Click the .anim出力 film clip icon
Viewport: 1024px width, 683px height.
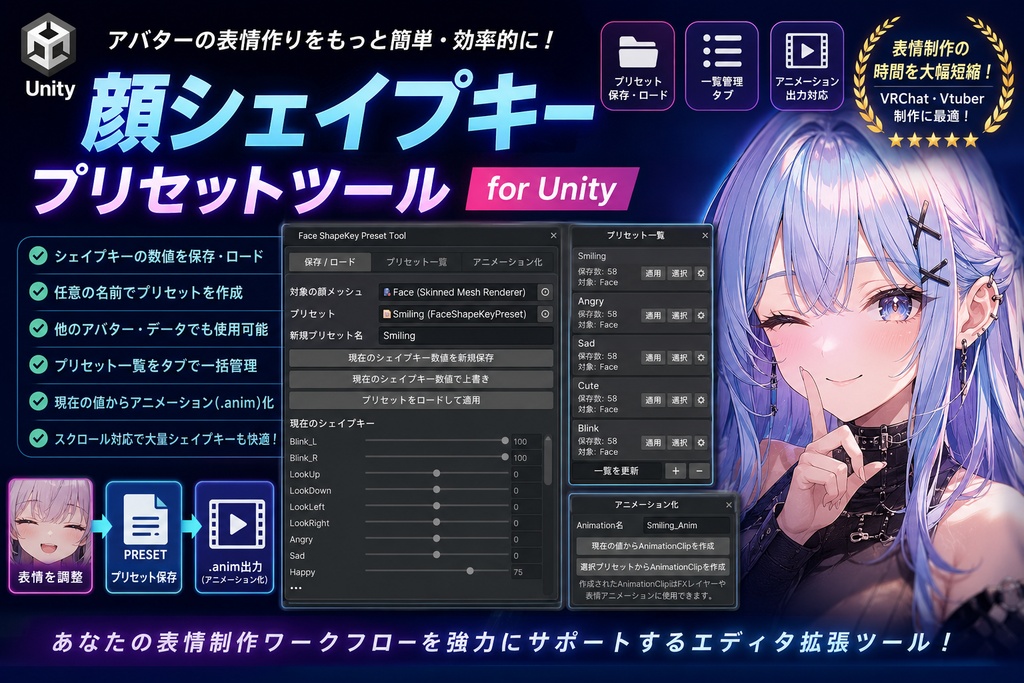(237, 524)
